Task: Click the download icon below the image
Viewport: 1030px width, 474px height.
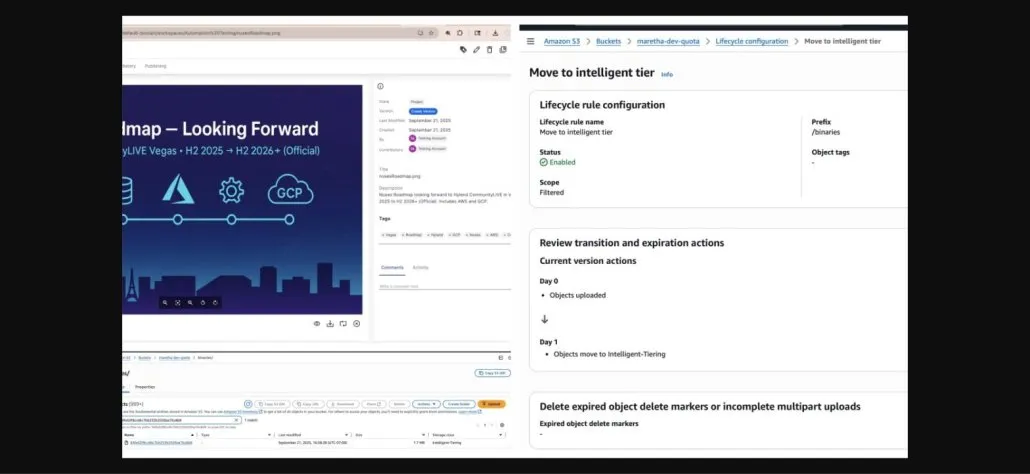Action: 330,324
